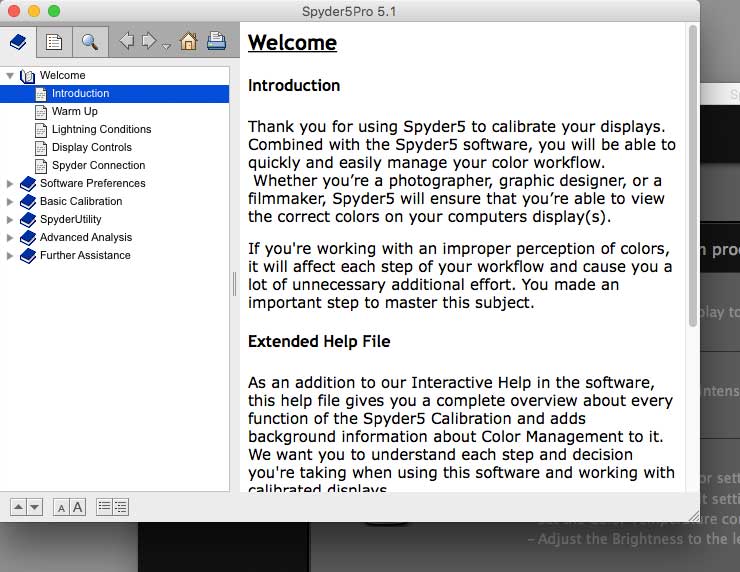The width and height of the screenshot is (740, 572).
Task: Open the Warm Up topic
Action: click(x=75, y=111)
